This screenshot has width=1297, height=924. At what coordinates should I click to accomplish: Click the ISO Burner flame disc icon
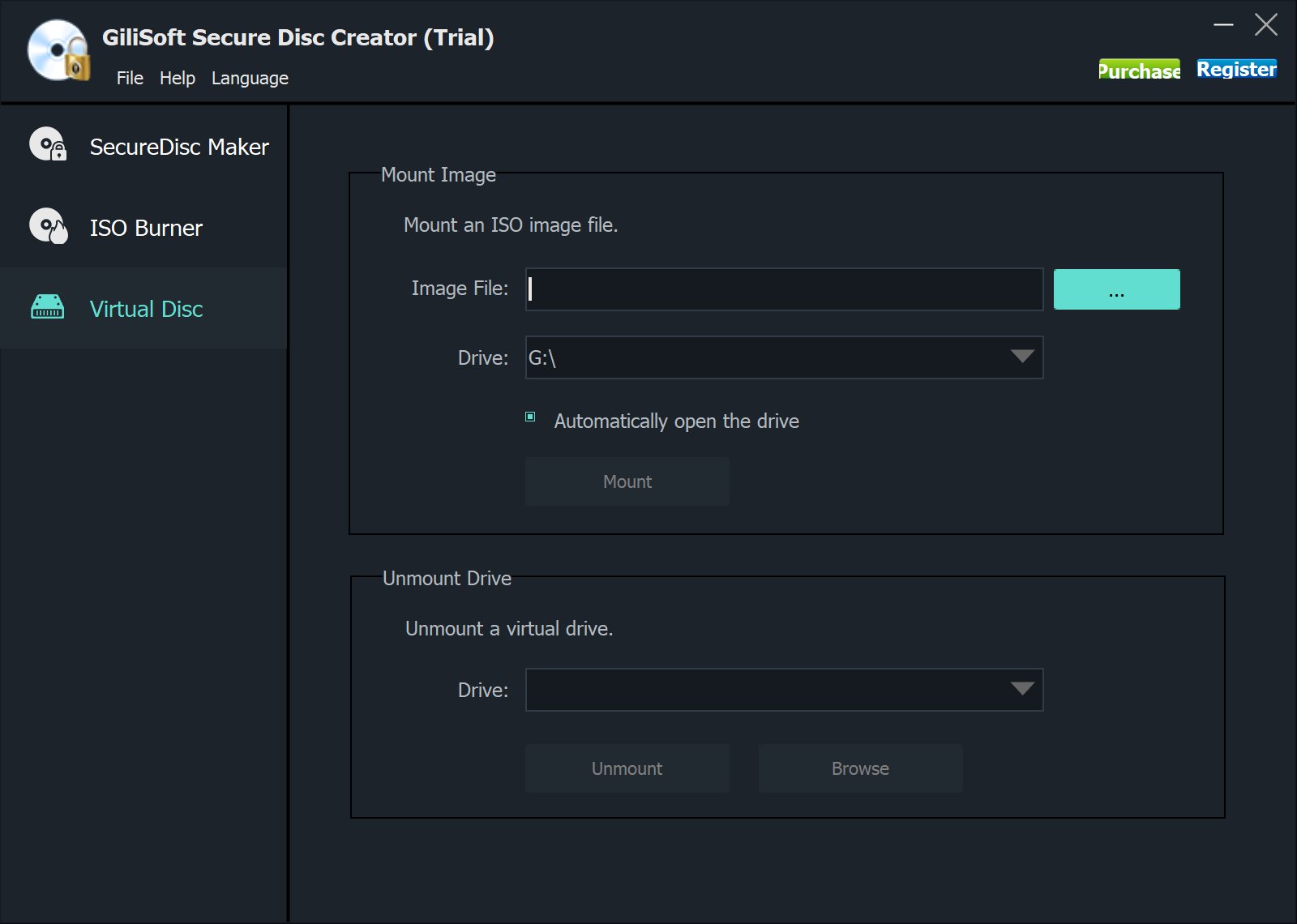coord(48,226)
